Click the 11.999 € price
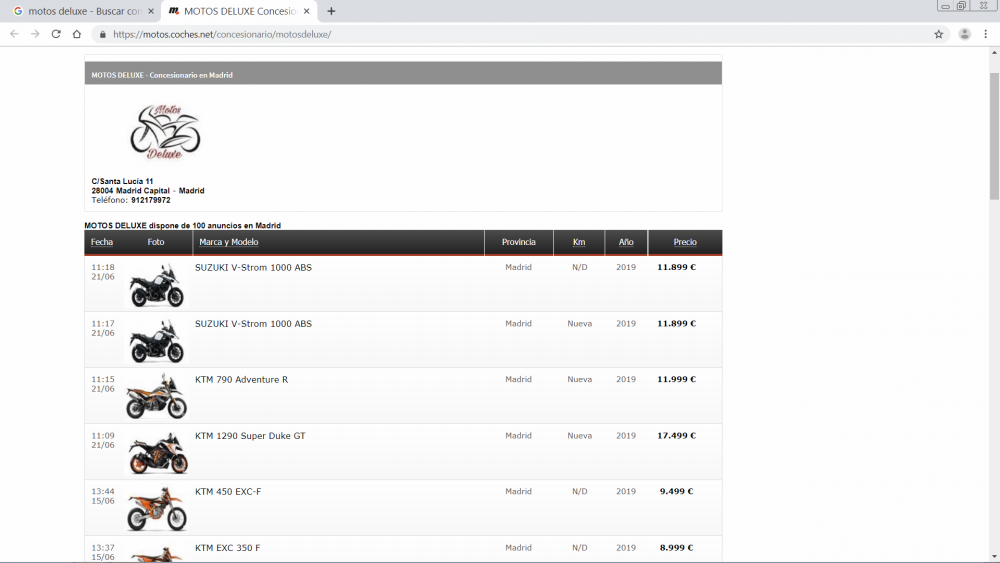1000x563 pixels. click(x=677, y=379)
